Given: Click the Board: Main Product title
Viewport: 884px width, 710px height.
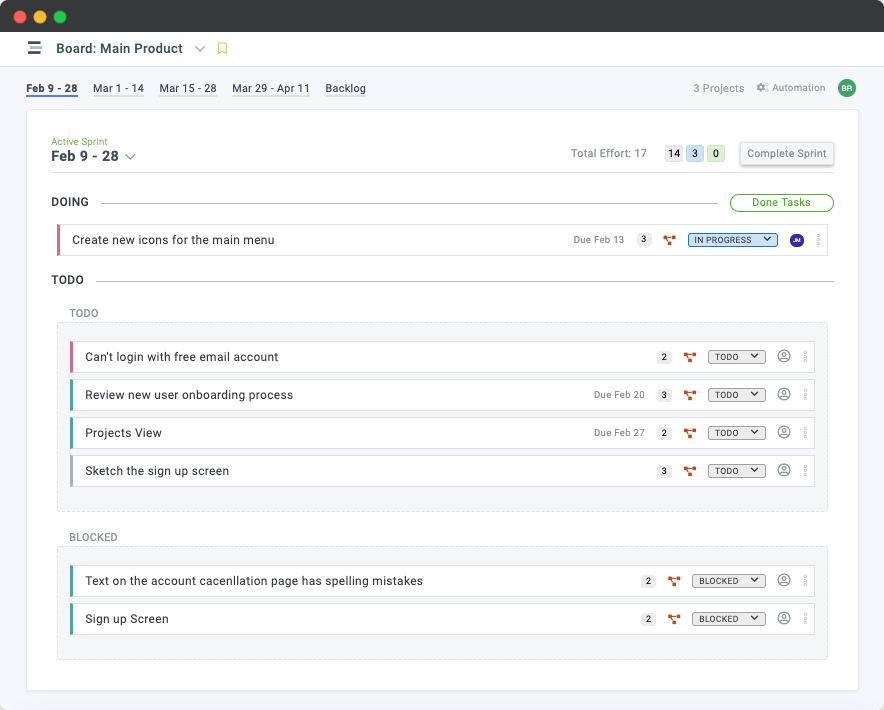Looking at the screenshot, I should (x=120, y=48).
